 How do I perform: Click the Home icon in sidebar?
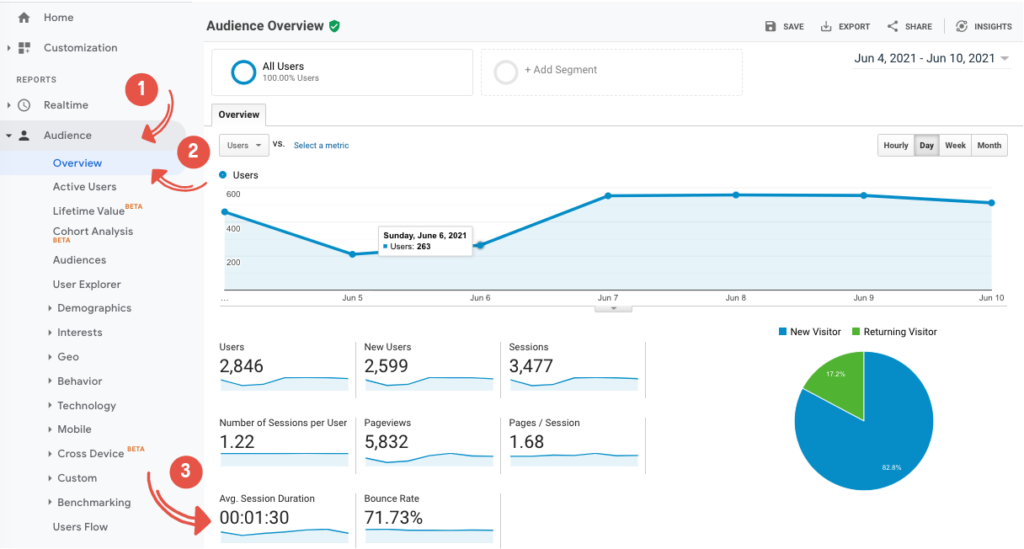[x=24, y=18]
